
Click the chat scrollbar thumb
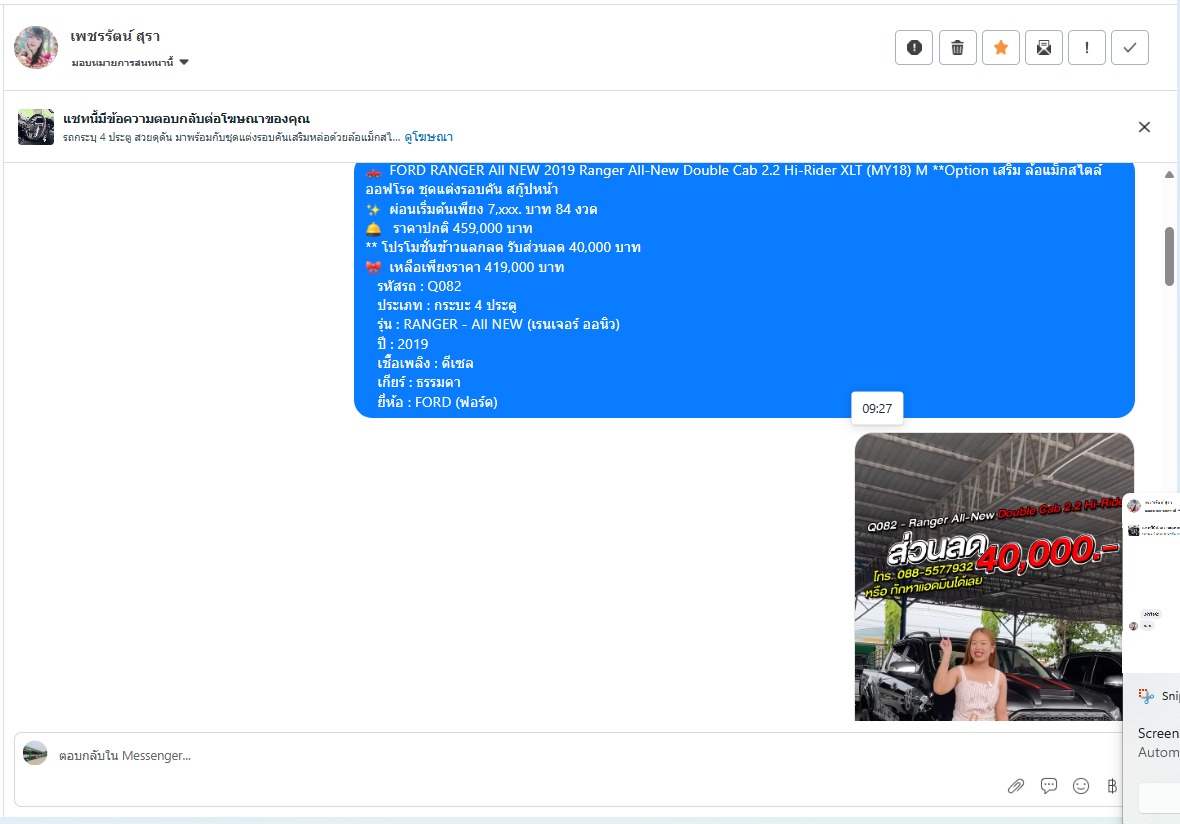coord(1169,257)
